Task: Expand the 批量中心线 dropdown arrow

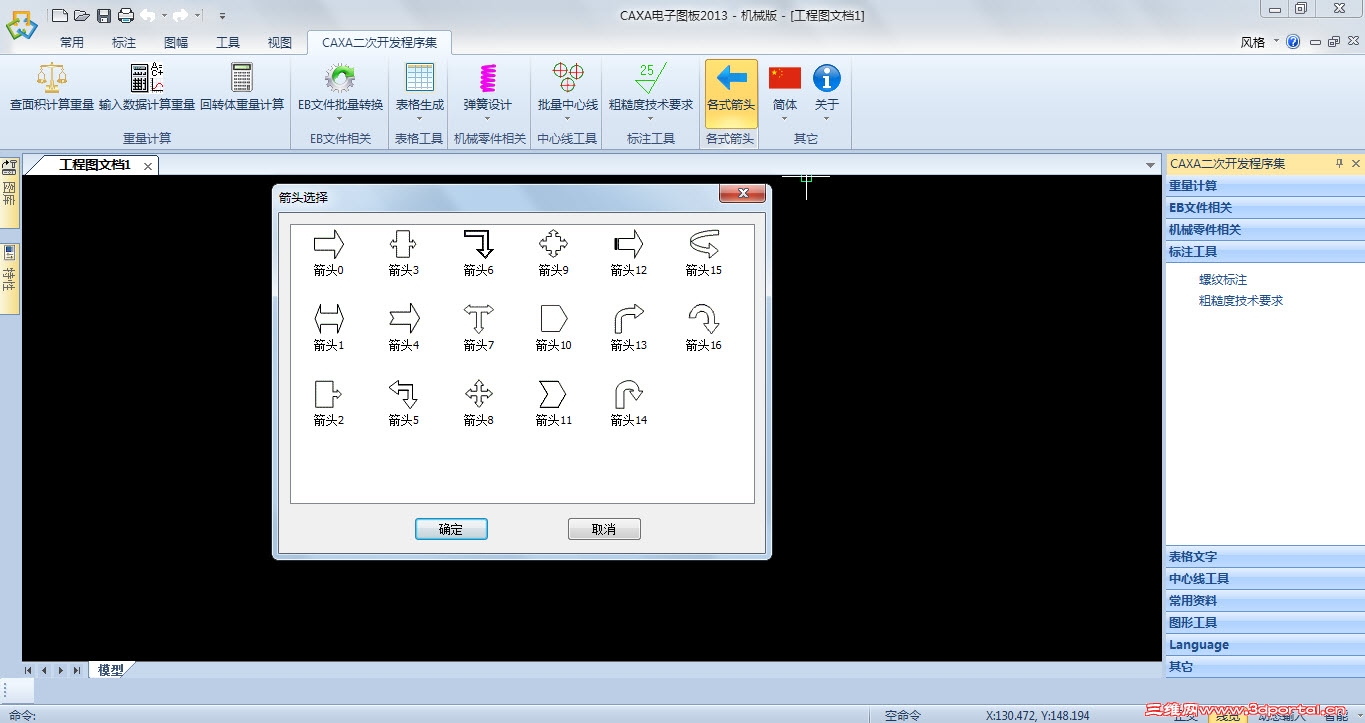Action: click(567, 119)
